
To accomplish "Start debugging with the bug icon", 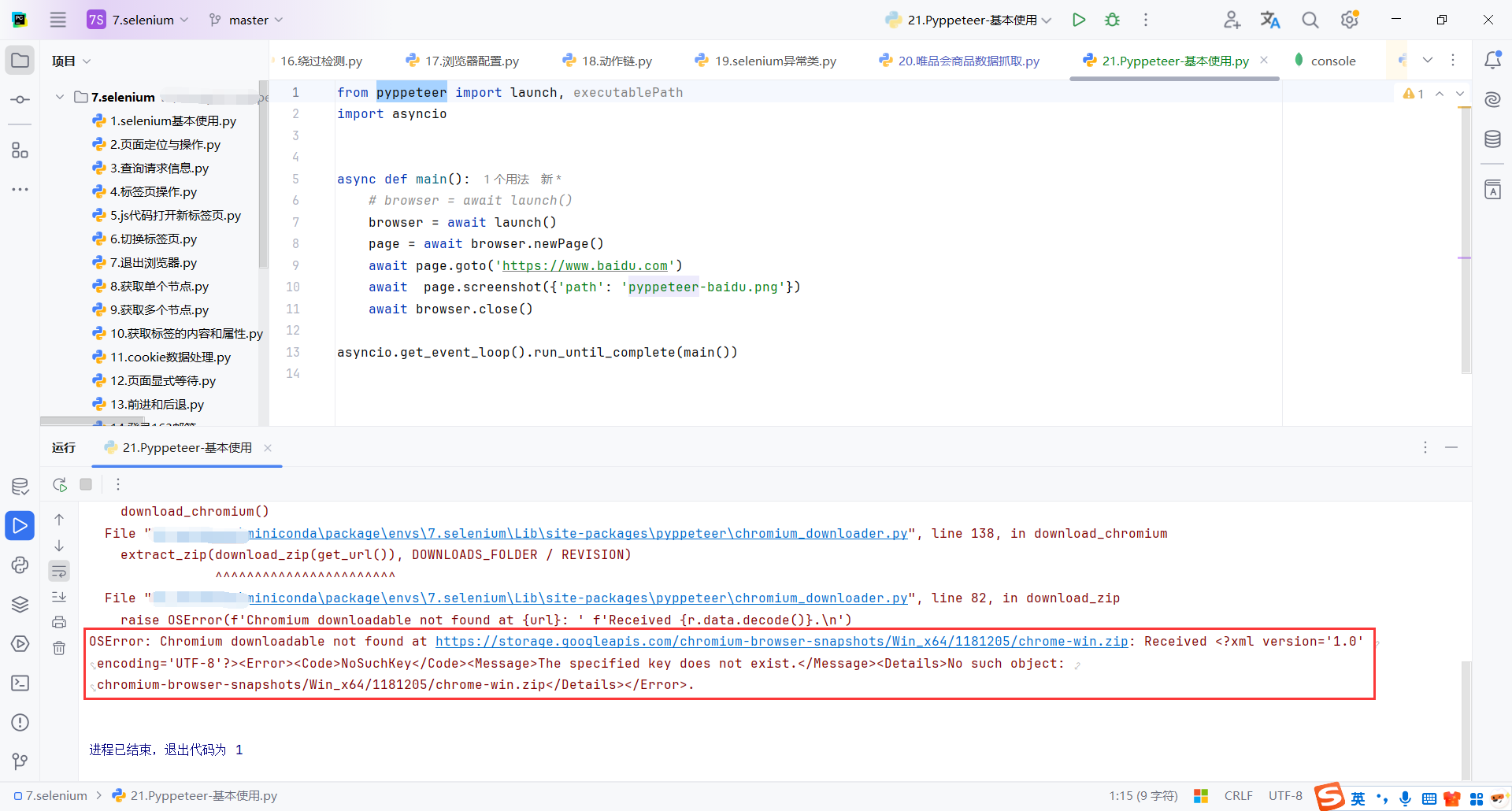I will (x=1112, y=20).
